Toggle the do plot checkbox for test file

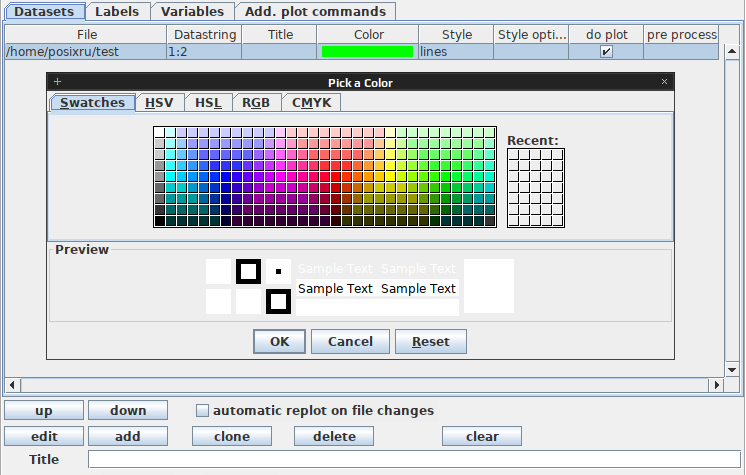606,51
